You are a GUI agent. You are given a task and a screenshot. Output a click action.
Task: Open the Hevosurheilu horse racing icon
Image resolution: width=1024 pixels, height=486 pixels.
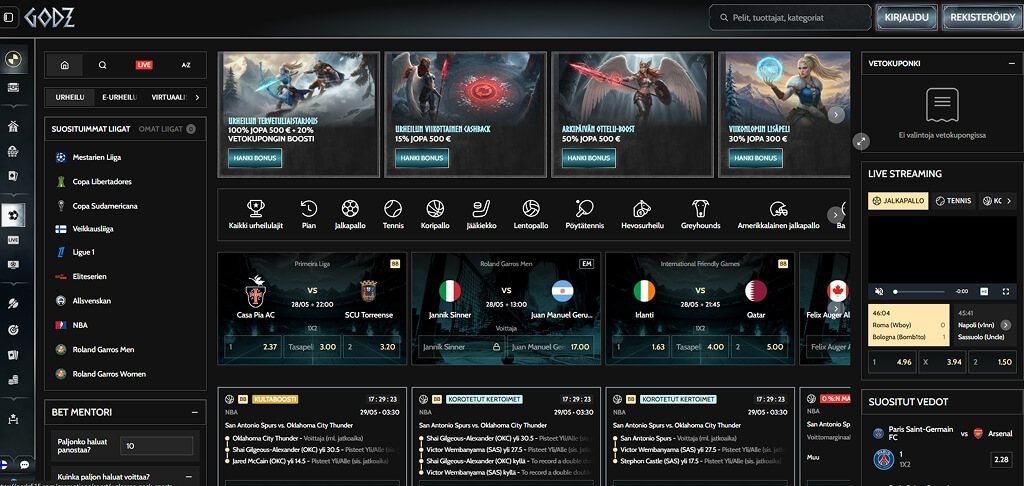pos(642,209)
